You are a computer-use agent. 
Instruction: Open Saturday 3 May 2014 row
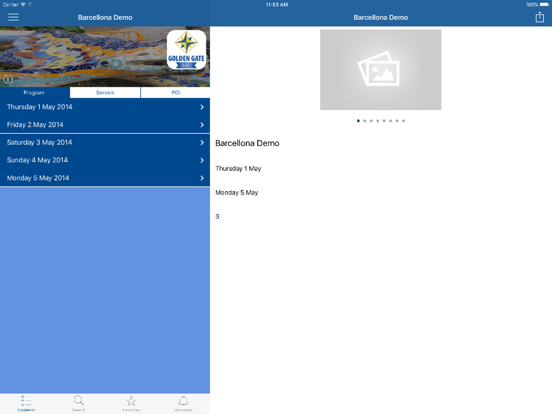tap(105, 143)
